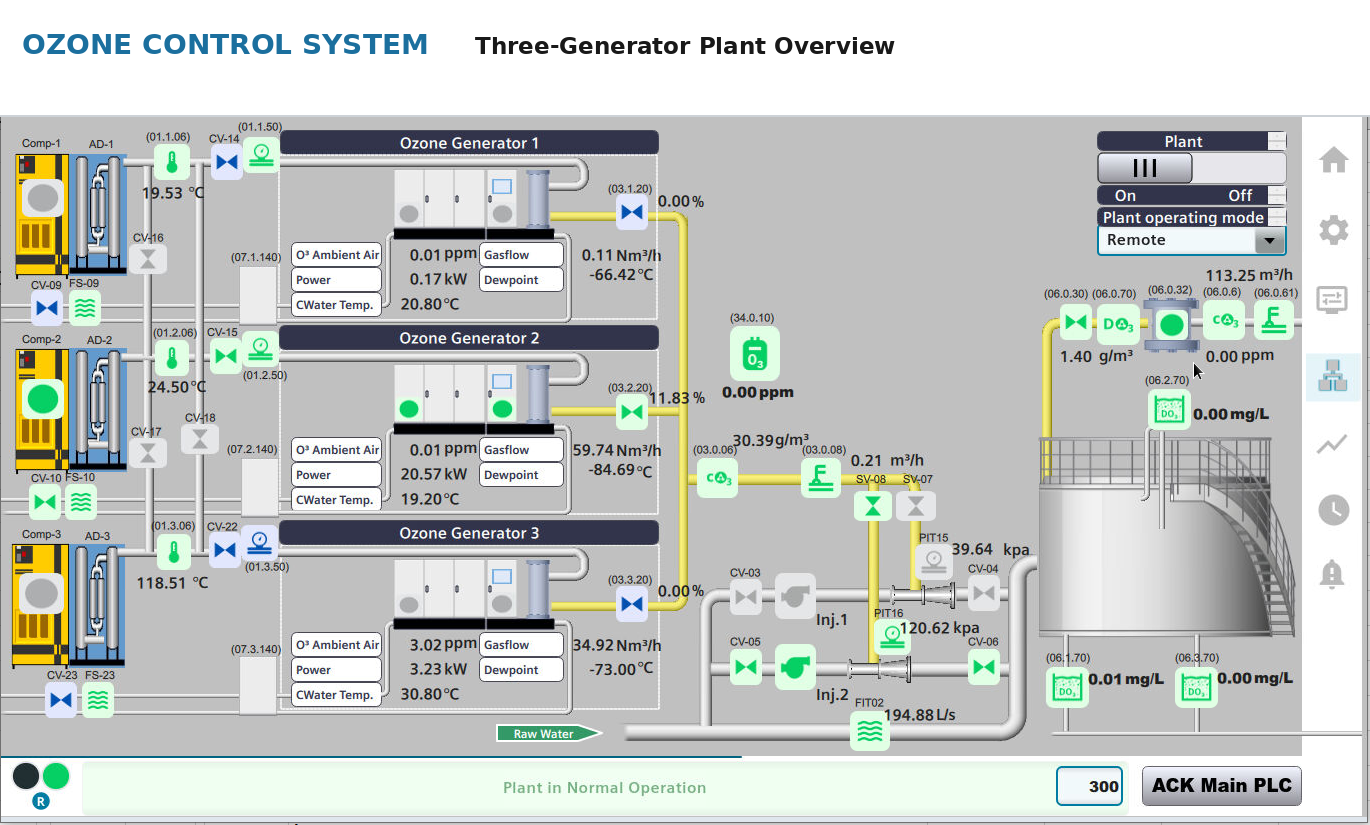Viewport: 1370px width, 825px height.
Task: Select control valve CV-14 icon
Action: click(x=226, y=161)
